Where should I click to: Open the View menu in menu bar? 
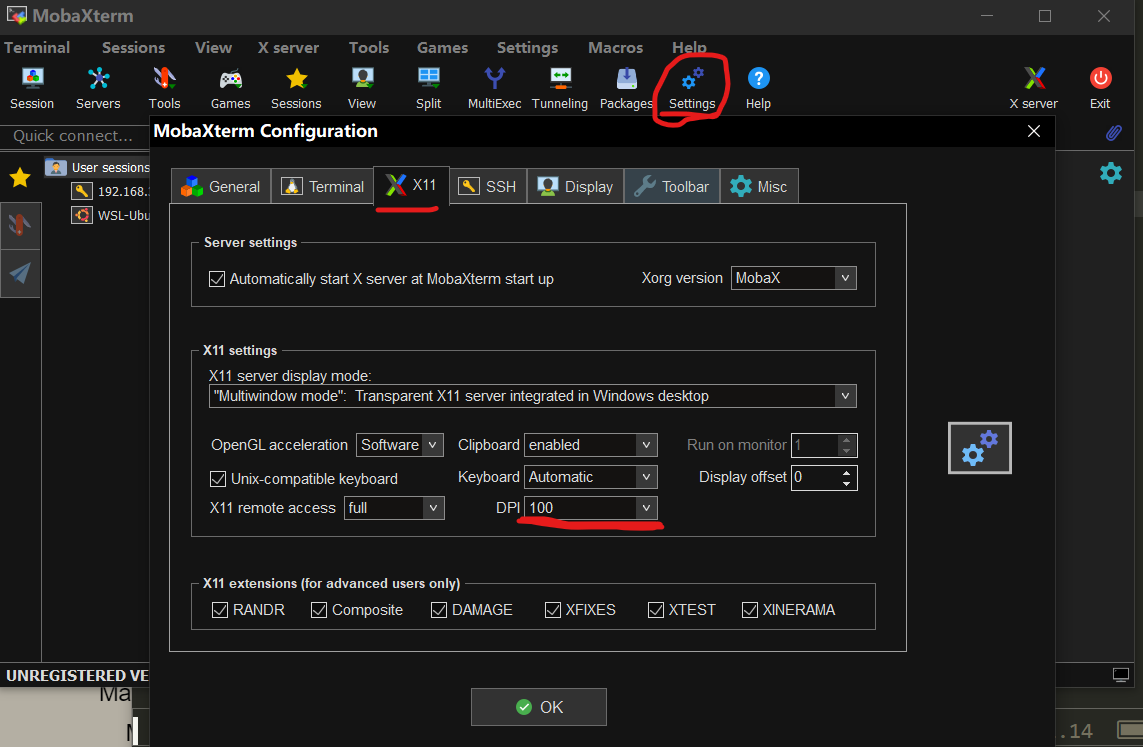(x=214, y=47)
